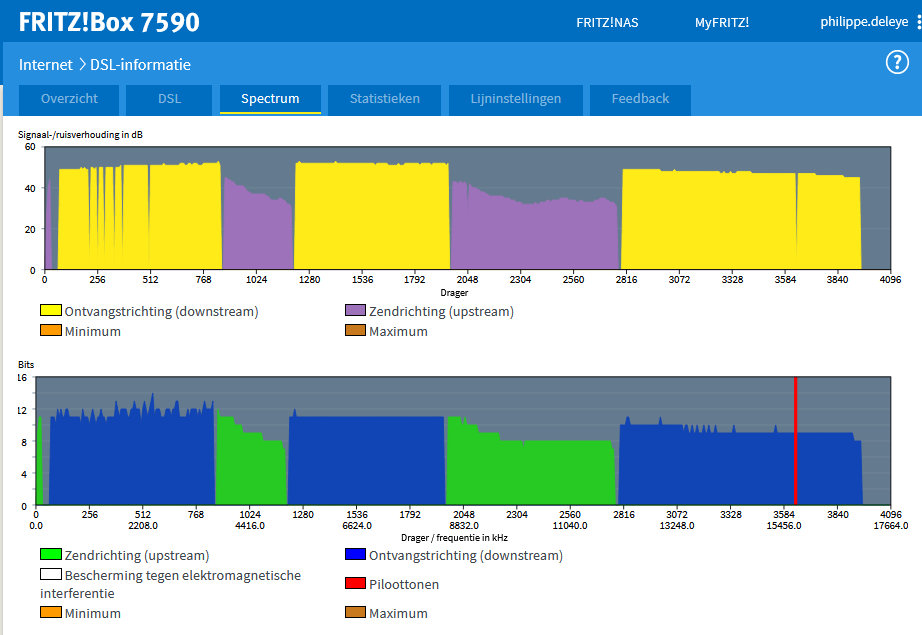This screenshot has height=635, width=922.
Task: Switch to the DSL tab
Action: tap(169, 99)
